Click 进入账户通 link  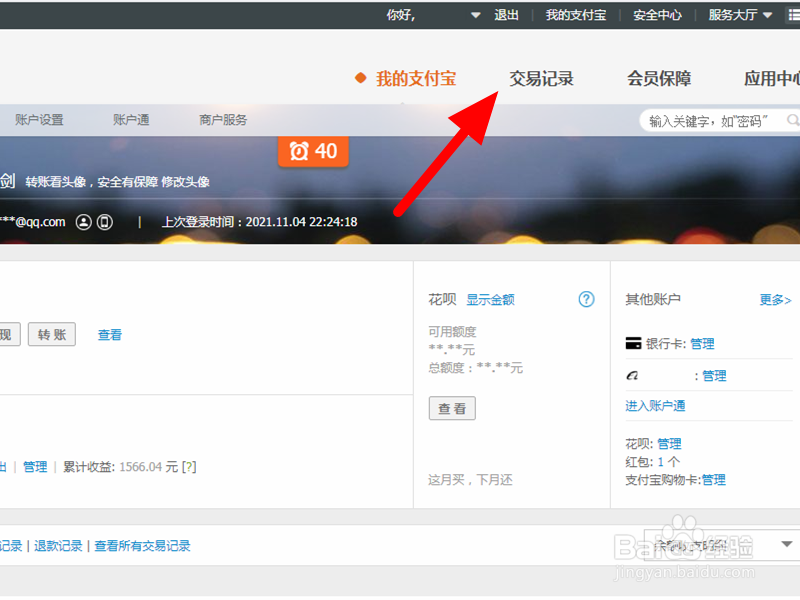click(655, 406)
